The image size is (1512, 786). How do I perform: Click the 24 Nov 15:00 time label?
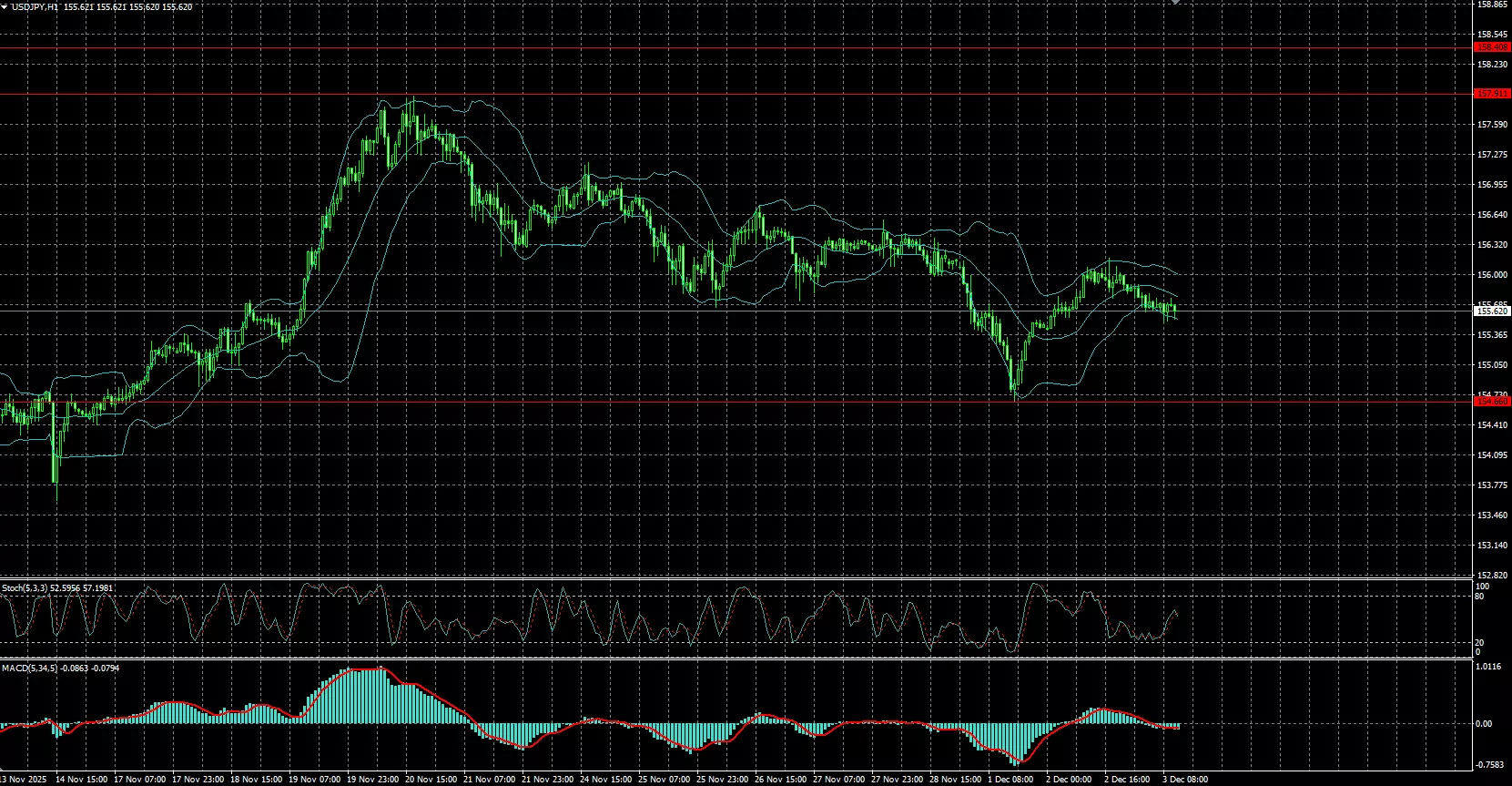point(605,780)
